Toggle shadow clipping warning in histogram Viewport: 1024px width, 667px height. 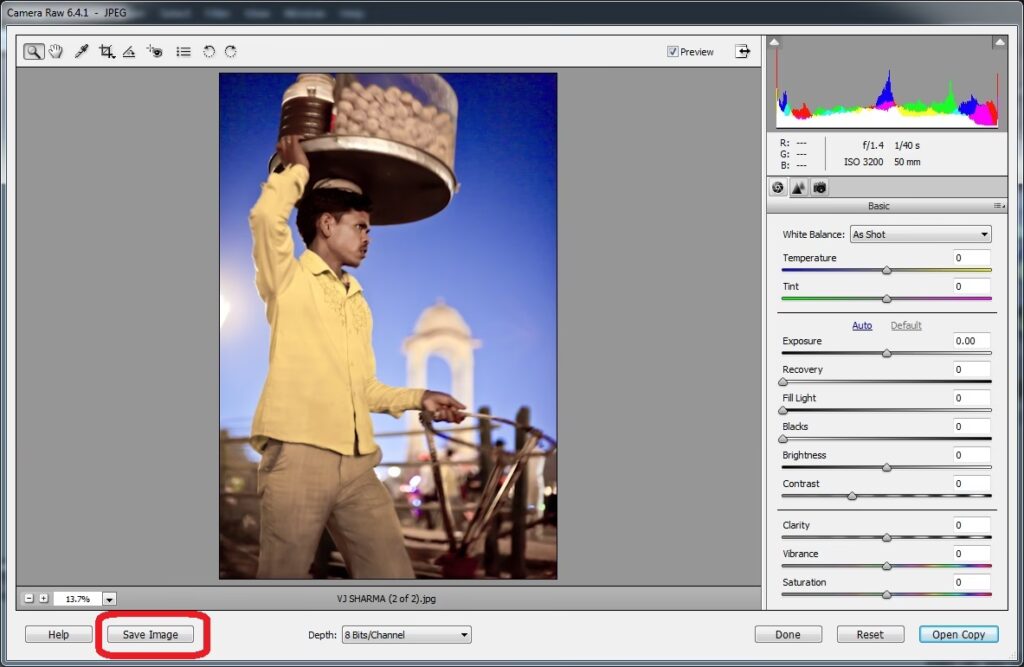(x=774, y=42)
